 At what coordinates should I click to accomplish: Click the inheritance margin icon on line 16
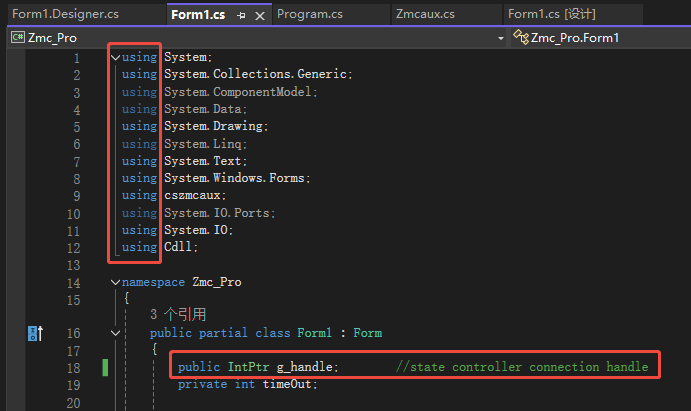pos(34,333)
